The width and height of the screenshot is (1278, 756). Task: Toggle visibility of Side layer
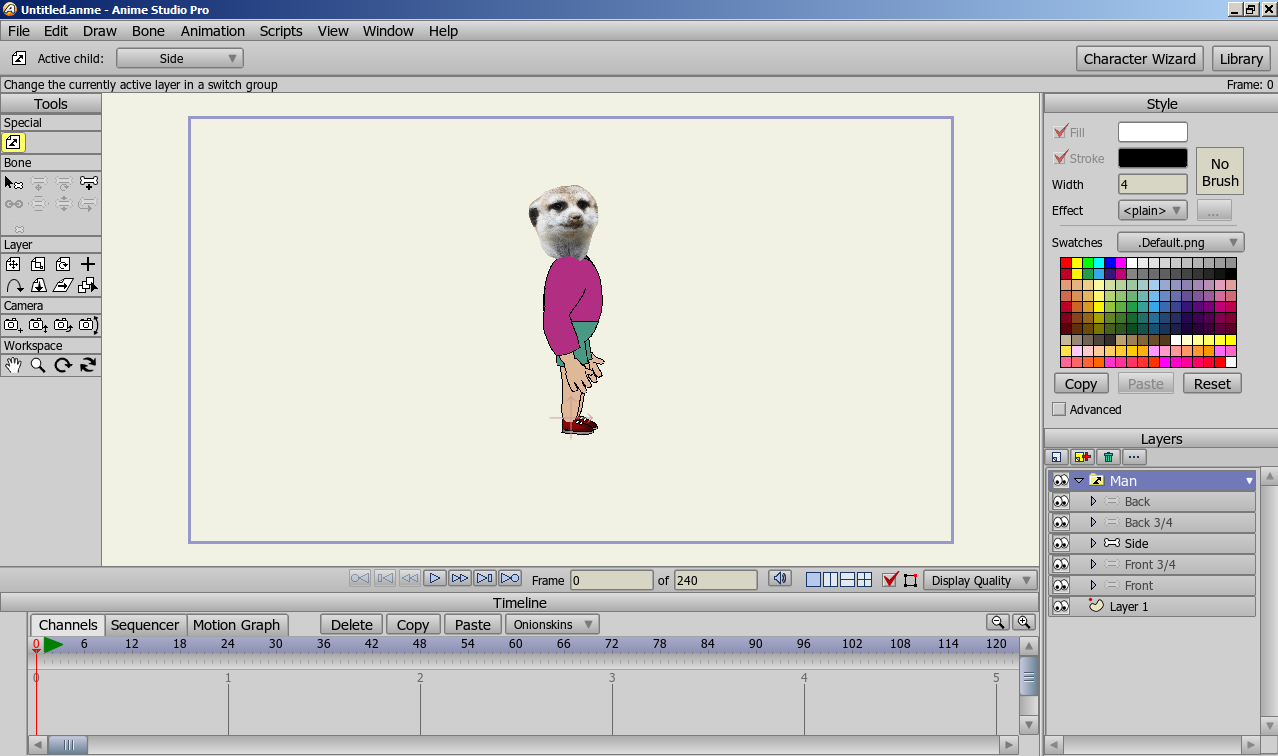(x=1060, y=543)
